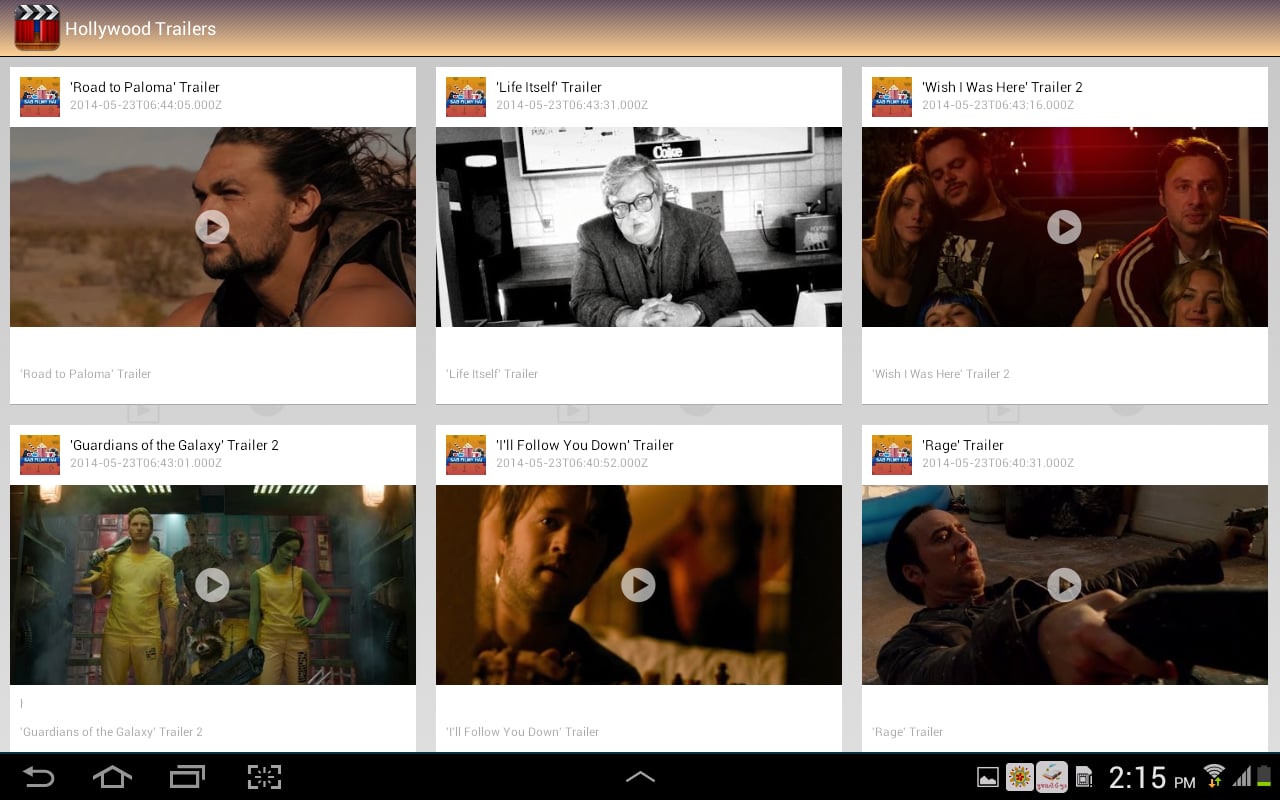Viewport: 1280px width, 800px height.
Task: Open the 'Life Itself' Trailer heading
Action: [x=549, y=87]
